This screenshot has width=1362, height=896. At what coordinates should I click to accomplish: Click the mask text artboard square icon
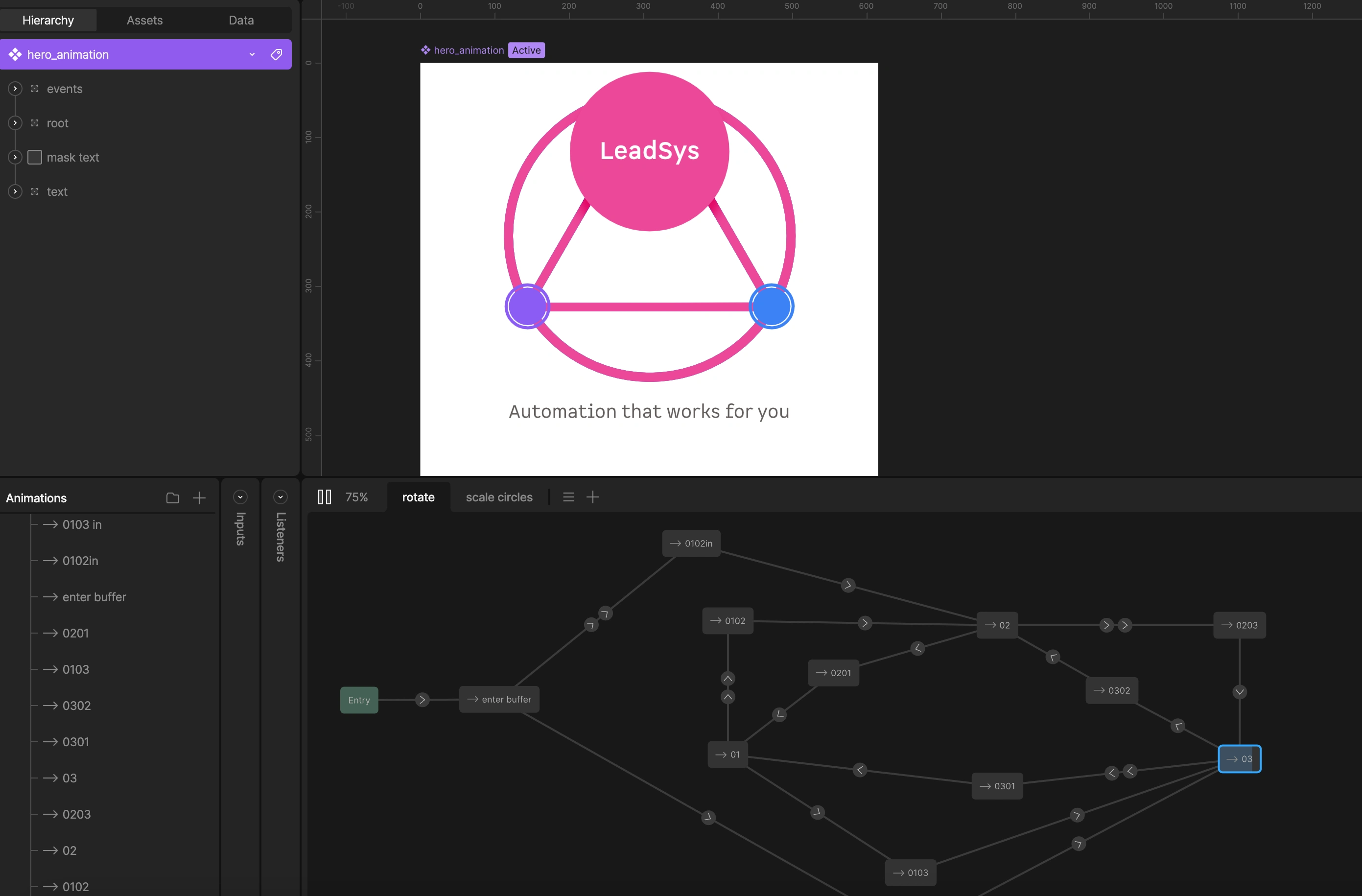(x=35, y=157)
